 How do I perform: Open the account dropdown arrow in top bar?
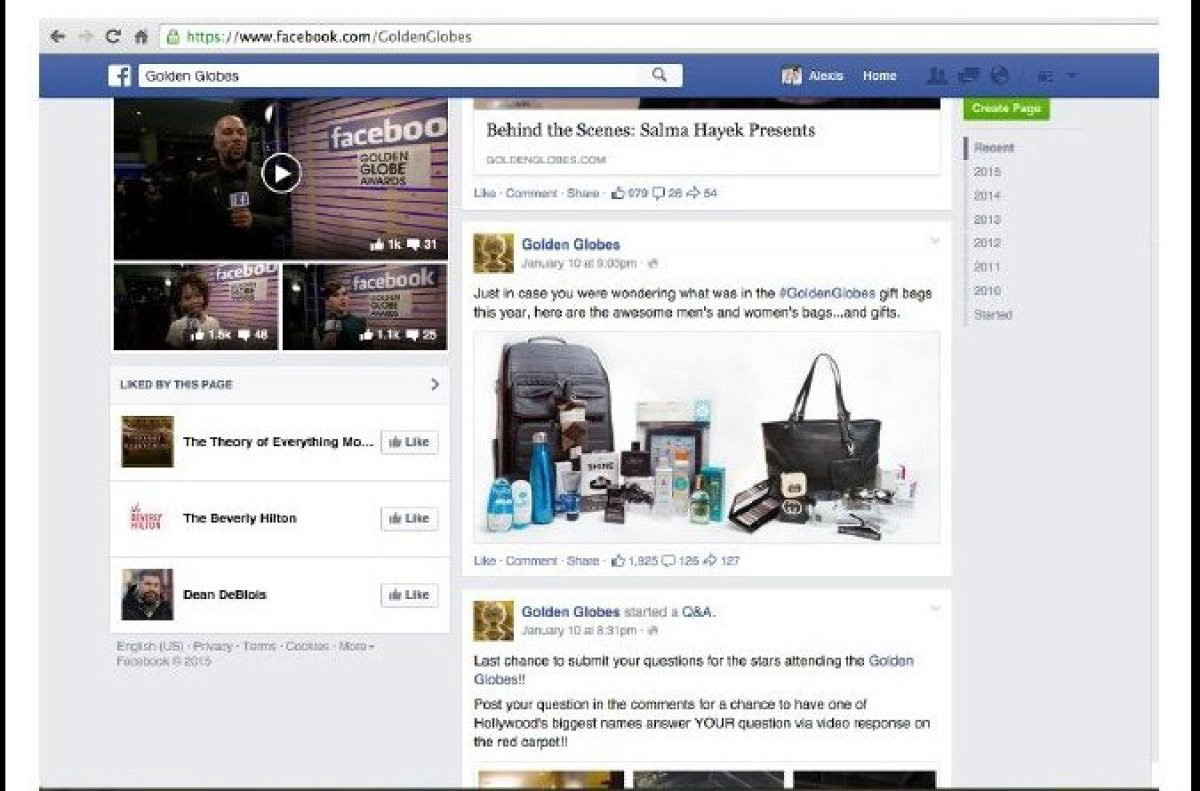click(x=1072, y=76)
